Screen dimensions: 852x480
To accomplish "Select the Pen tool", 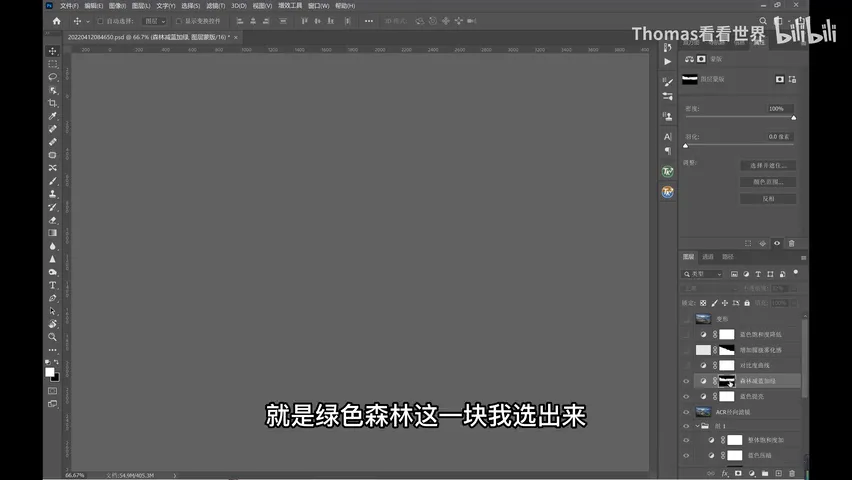I will pos(53,298).
